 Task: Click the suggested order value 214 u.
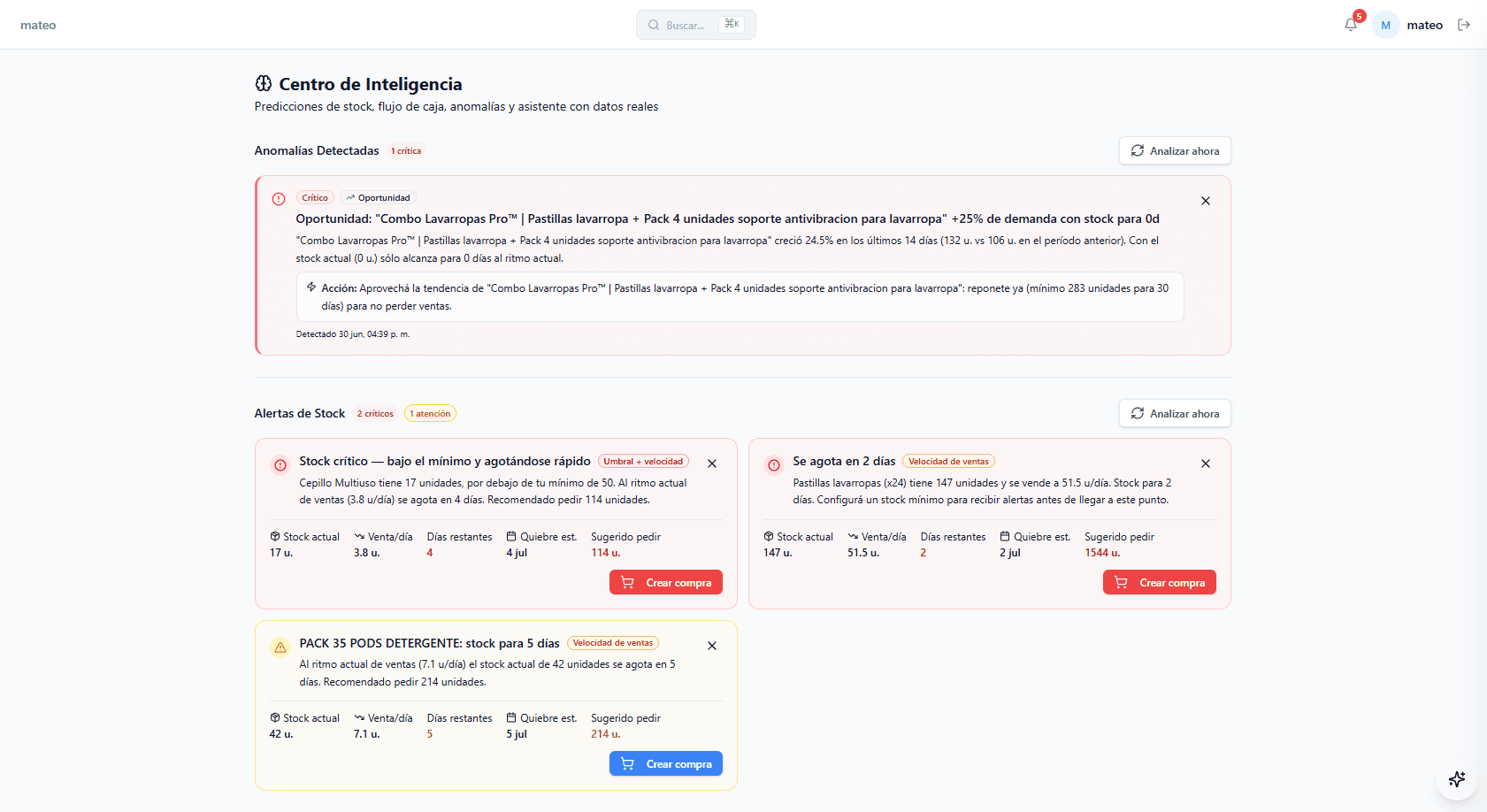[x=606, y=734]
